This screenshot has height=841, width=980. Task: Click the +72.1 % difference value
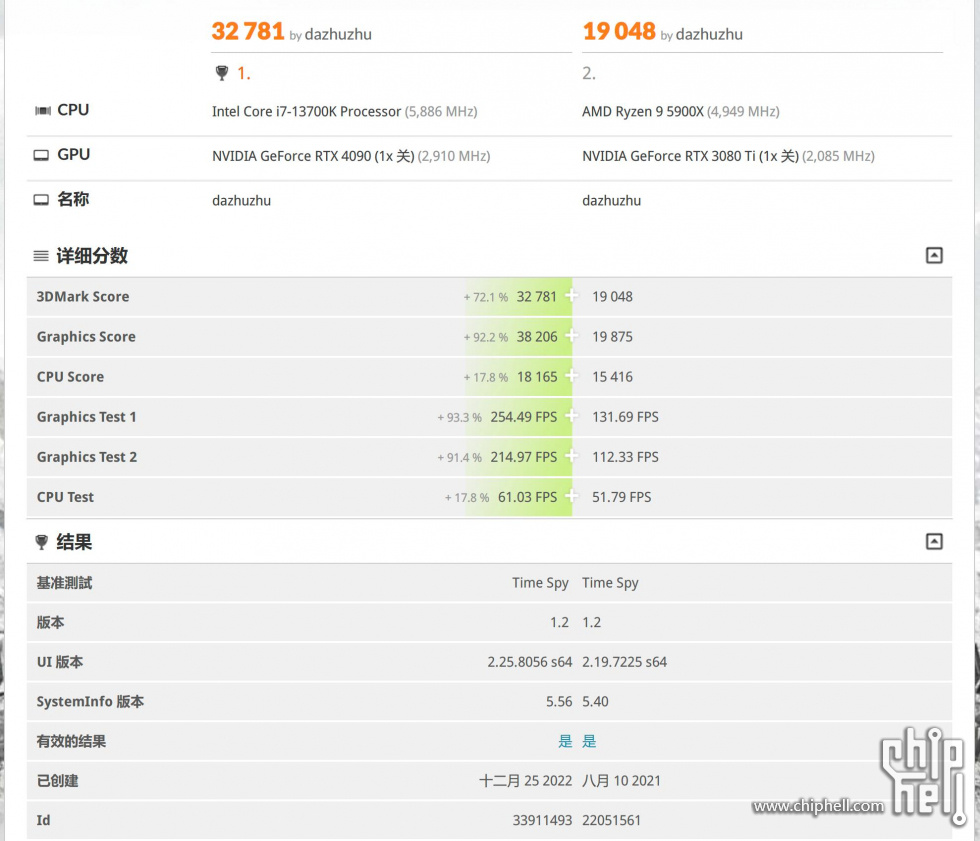(x=486, y=297)
